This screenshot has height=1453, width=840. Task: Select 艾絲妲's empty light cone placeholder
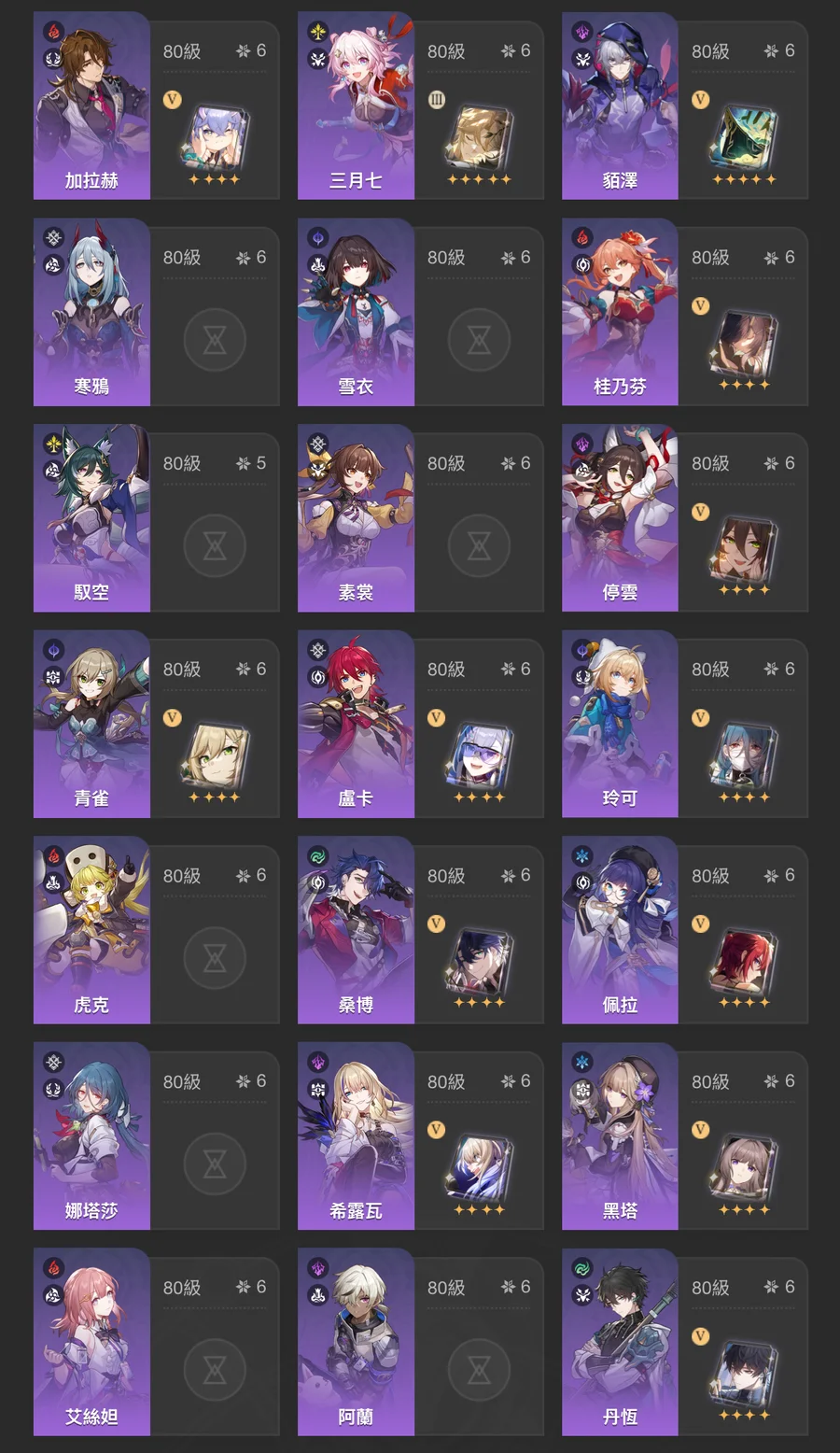[215, 1370]
